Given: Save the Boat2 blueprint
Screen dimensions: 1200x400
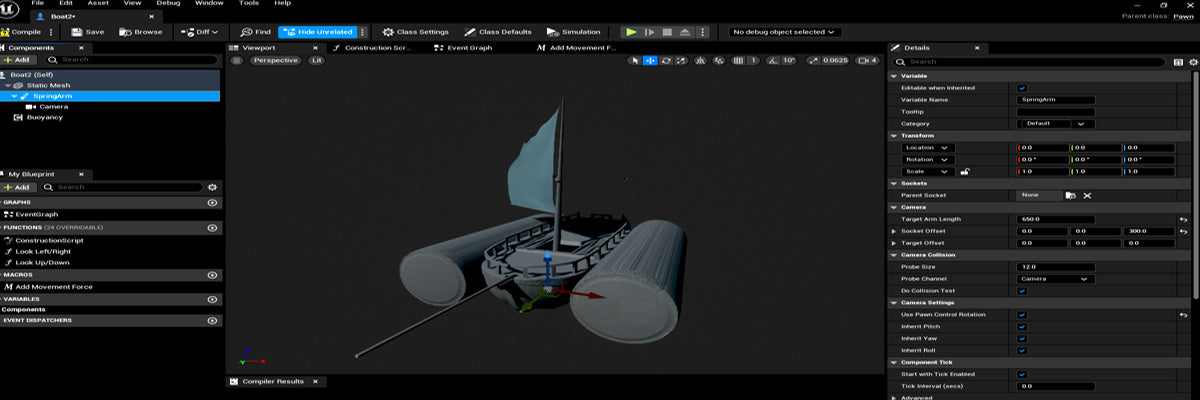Looking at the screenshot, I should point(87,32).
